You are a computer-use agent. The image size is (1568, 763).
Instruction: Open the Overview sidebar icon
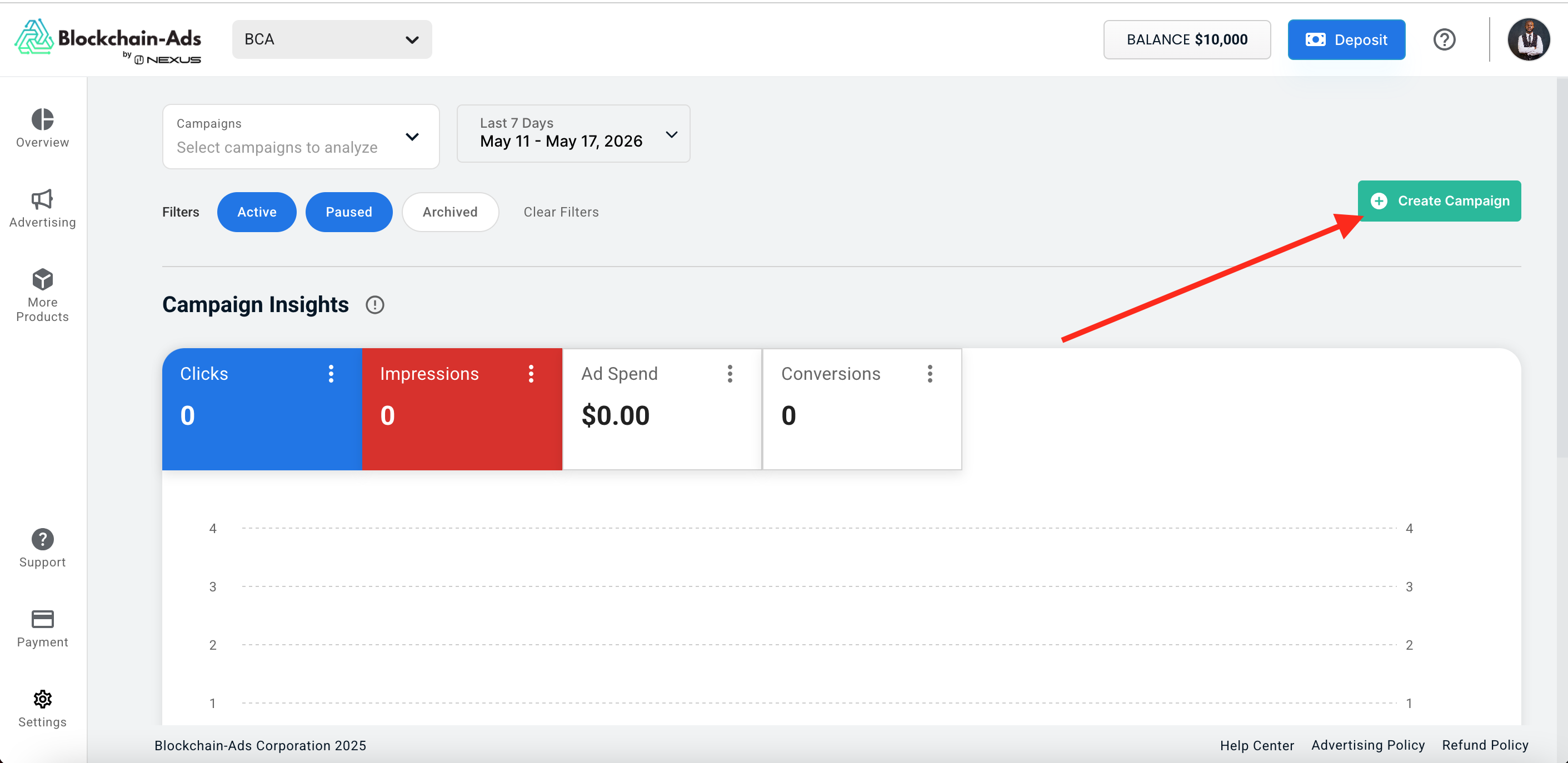[42, 119]
